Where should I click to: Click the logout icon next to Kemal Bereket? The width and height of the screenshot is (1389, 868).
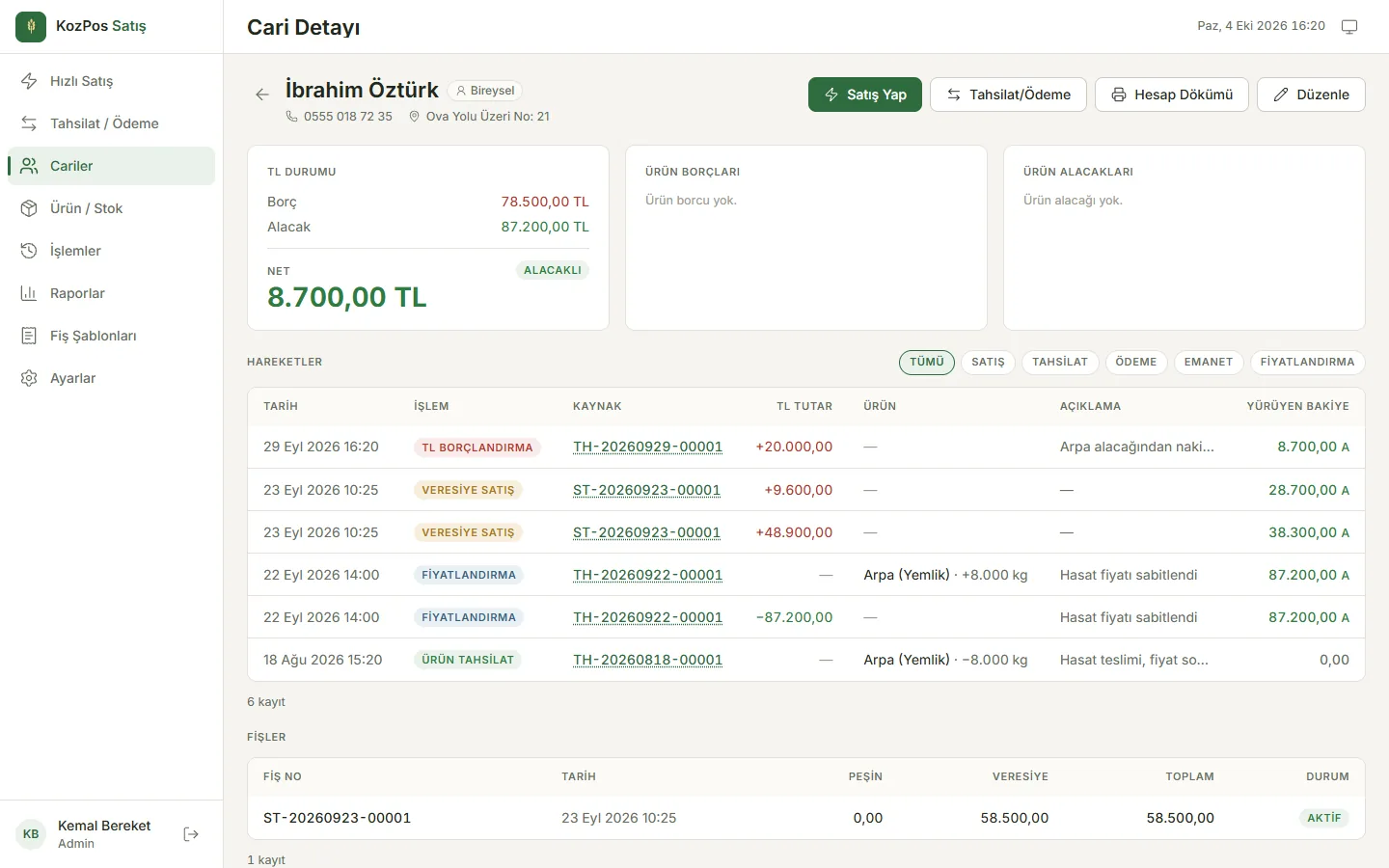[191, 834]
